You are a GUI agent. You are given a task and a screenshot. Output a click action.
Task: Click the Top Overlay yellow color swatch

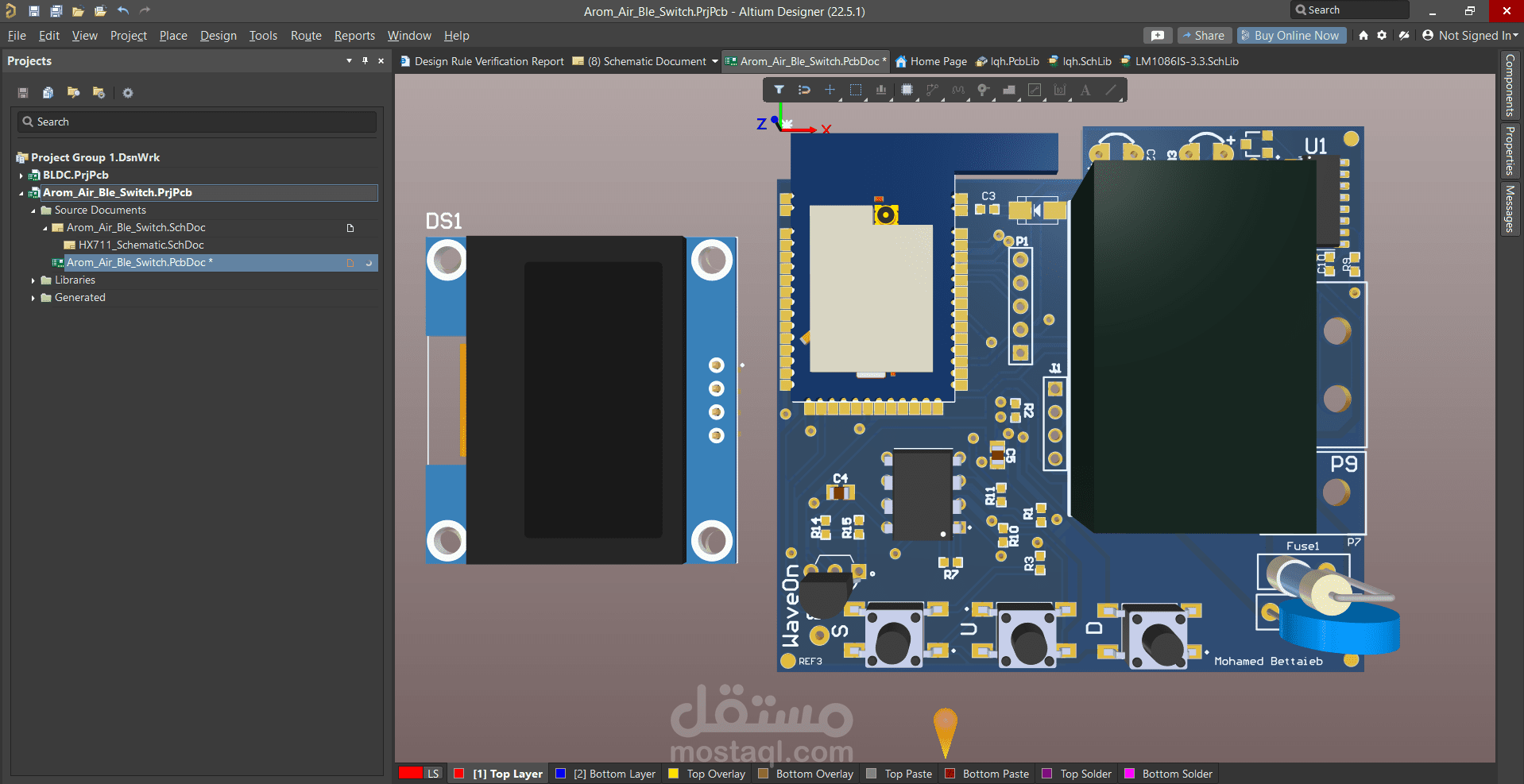pyautogui.click(x=674, y=774)
